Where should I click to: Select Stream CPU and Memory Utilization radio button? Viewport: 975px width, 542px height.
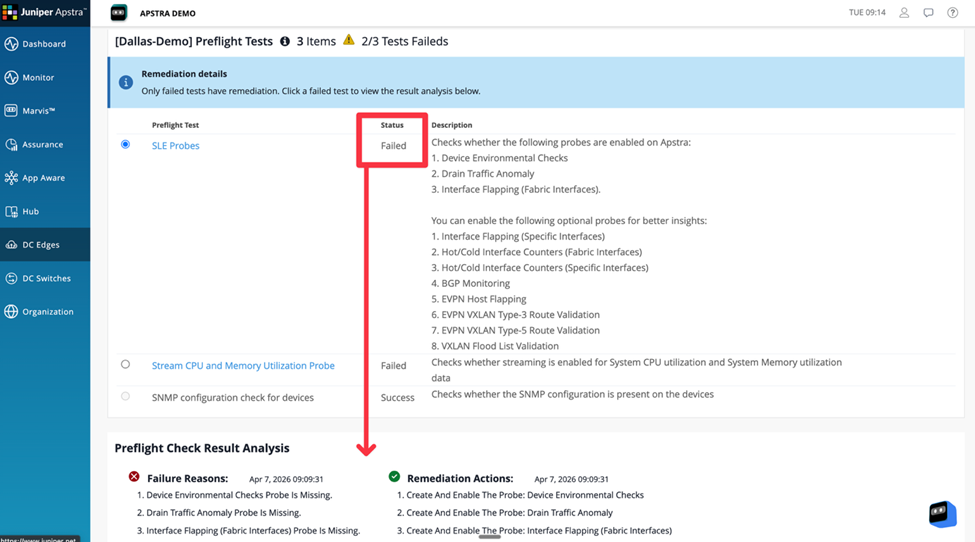[x=126, y=364]
